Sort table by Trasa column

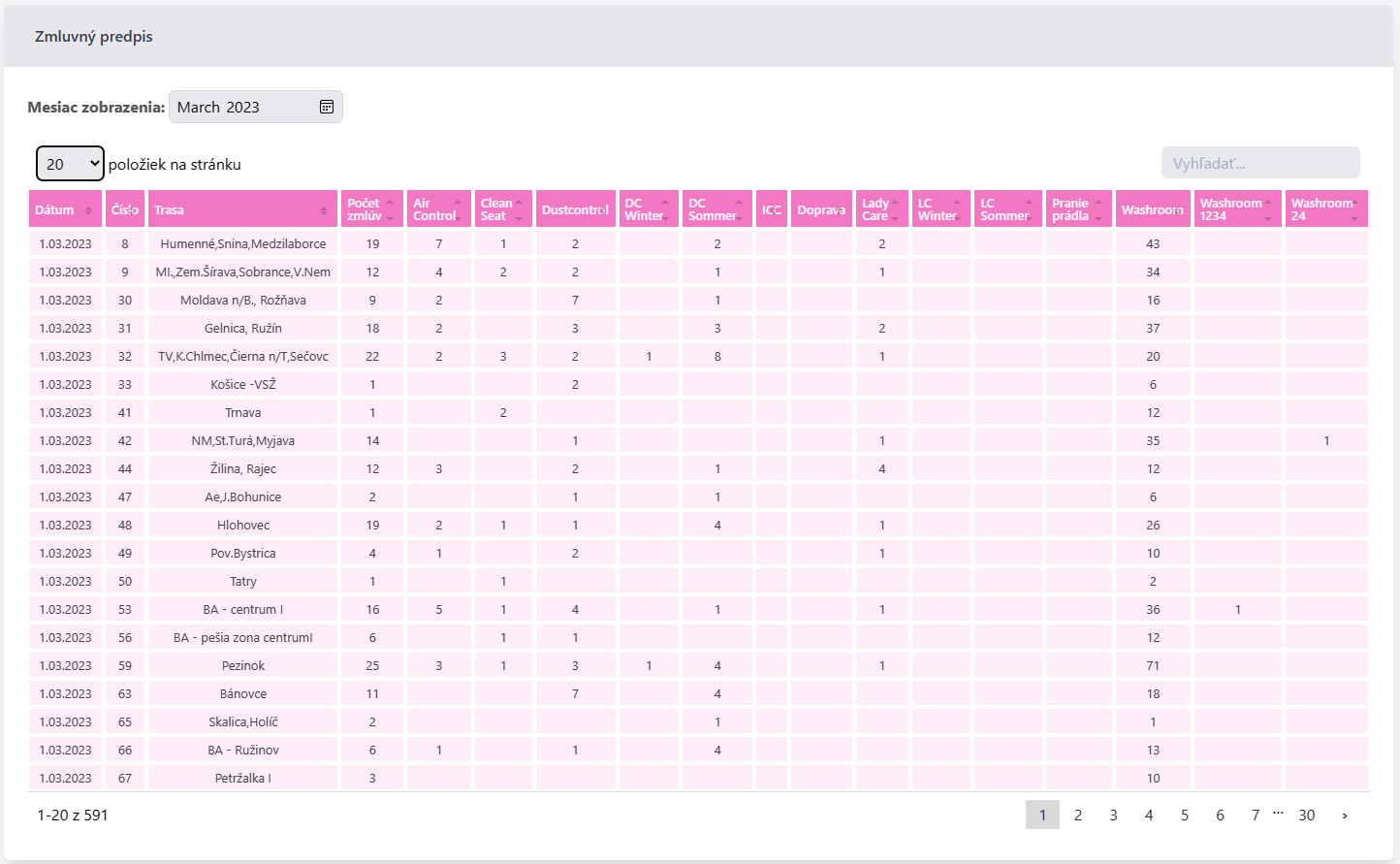pyautogui.click(x=242, y=209)
